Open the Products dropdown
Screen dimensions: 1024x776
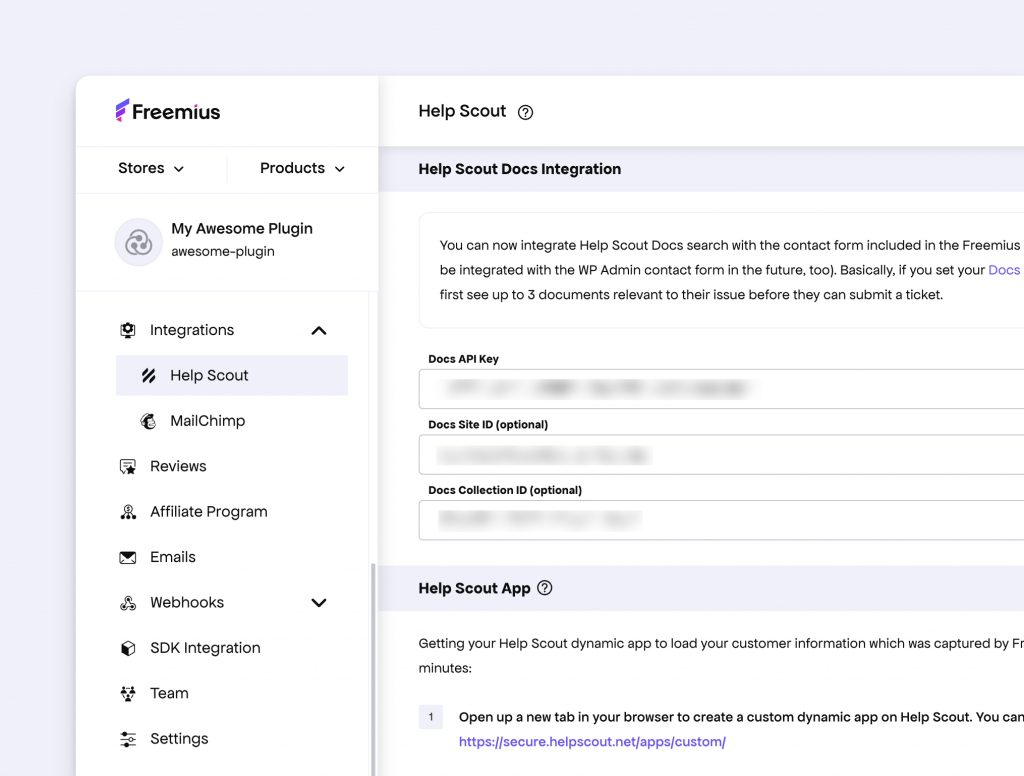tap(302, 169)
